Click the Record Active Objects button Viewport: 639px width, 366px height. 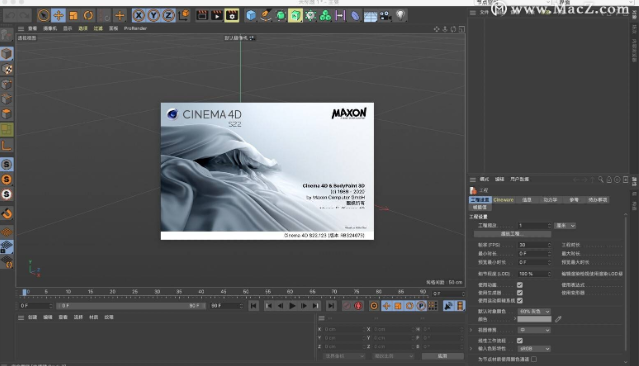[x=346, y=306]
